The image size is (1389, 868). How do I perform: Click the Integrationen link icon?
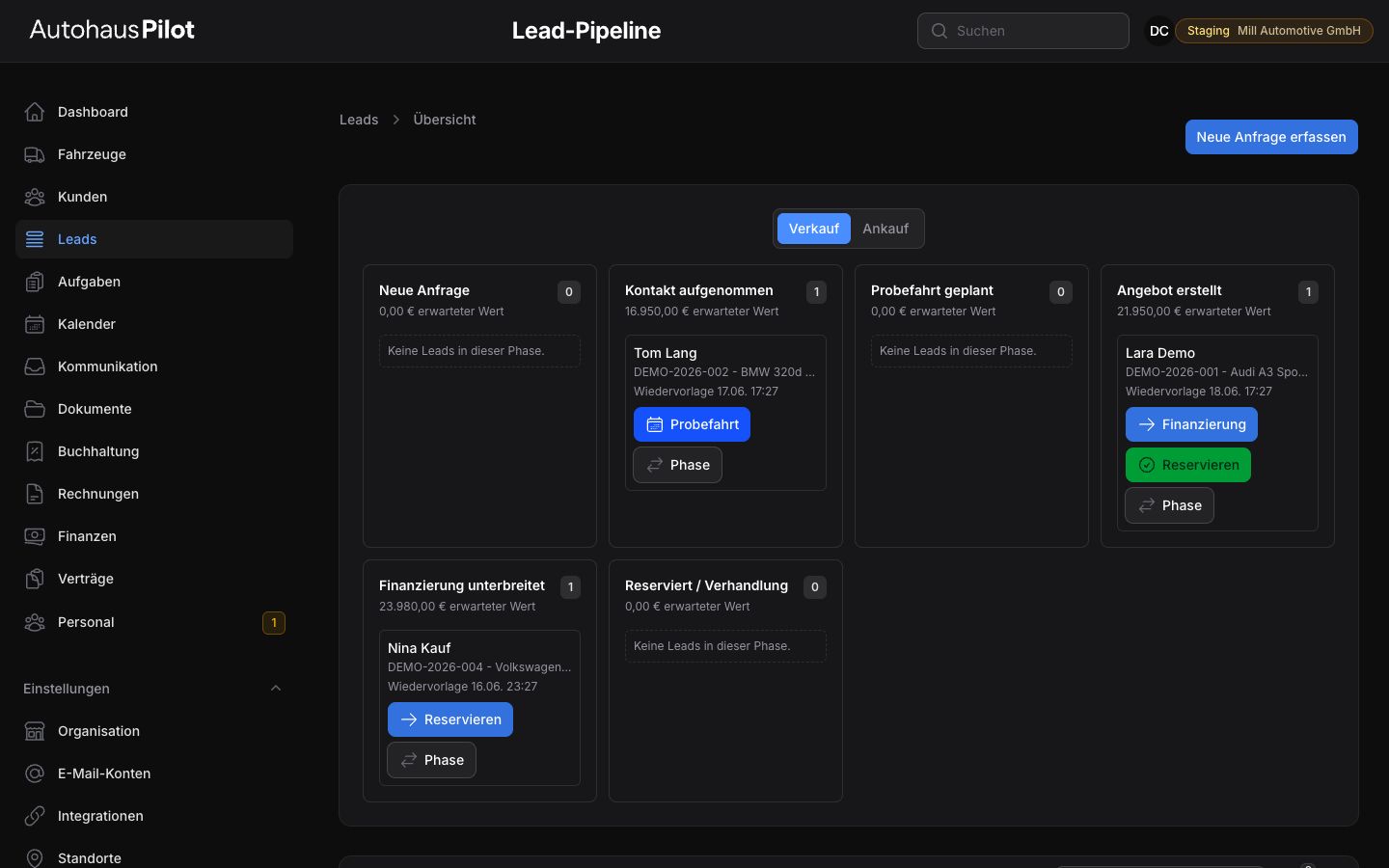click(35, 816)
